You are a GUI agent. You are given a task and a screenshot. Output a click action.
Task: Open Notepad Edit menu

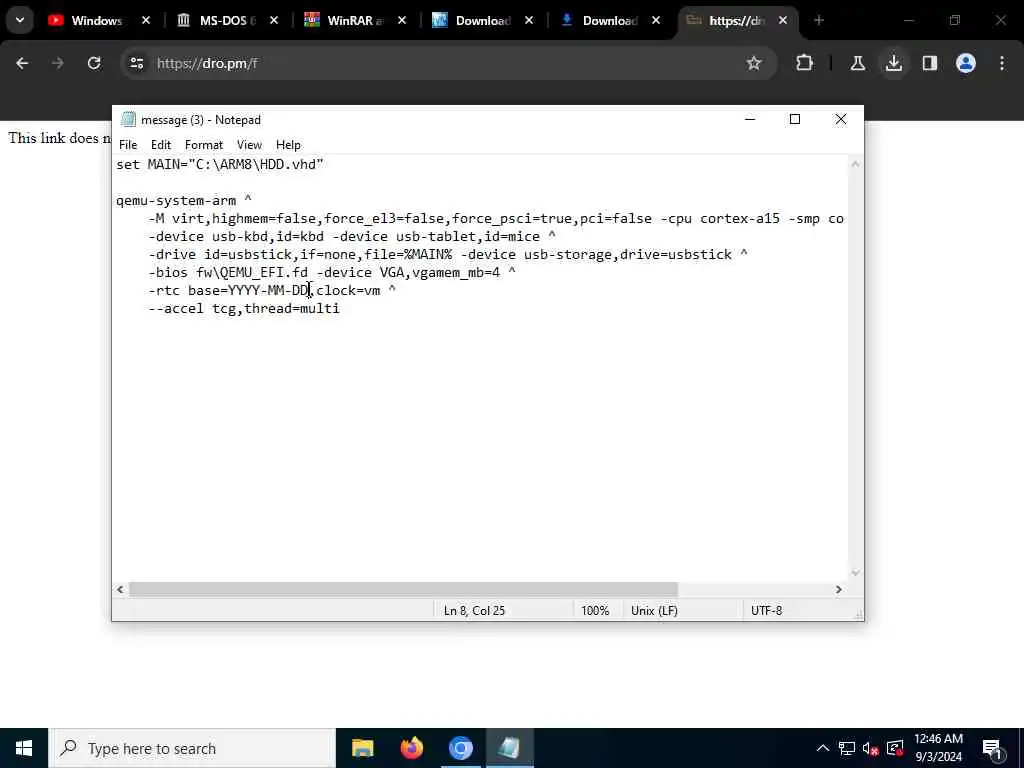(x=161, y=145)
